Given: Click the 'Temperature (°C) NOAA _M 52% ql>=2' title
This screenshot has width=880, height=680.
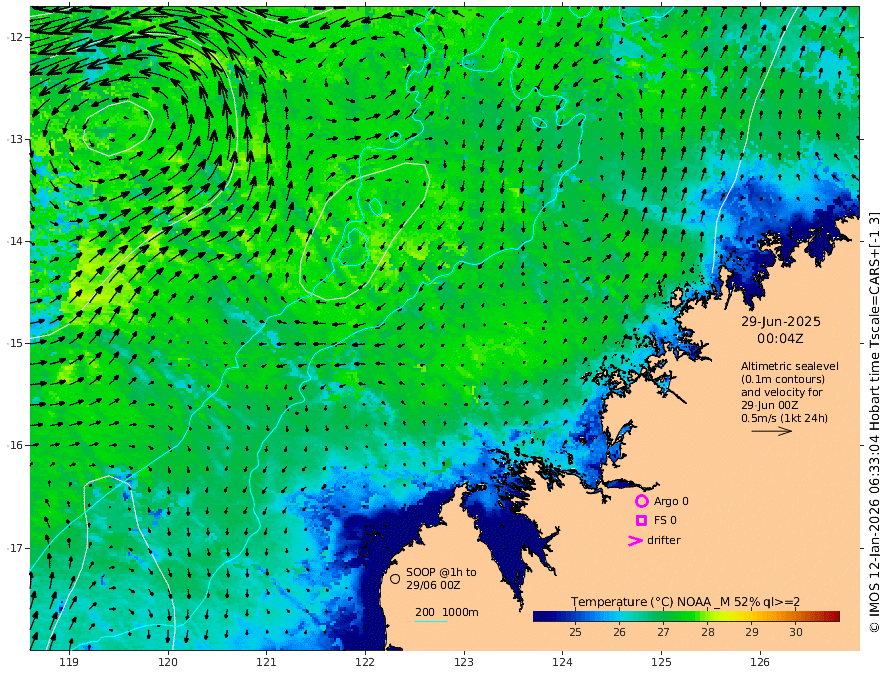Looking at the screenshot, I should [685, 602].
